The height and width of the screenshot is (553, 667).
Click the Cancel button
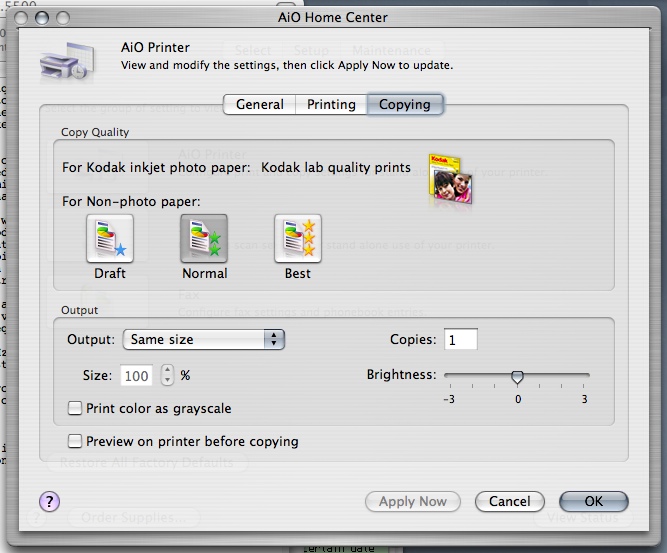point(510,501)
